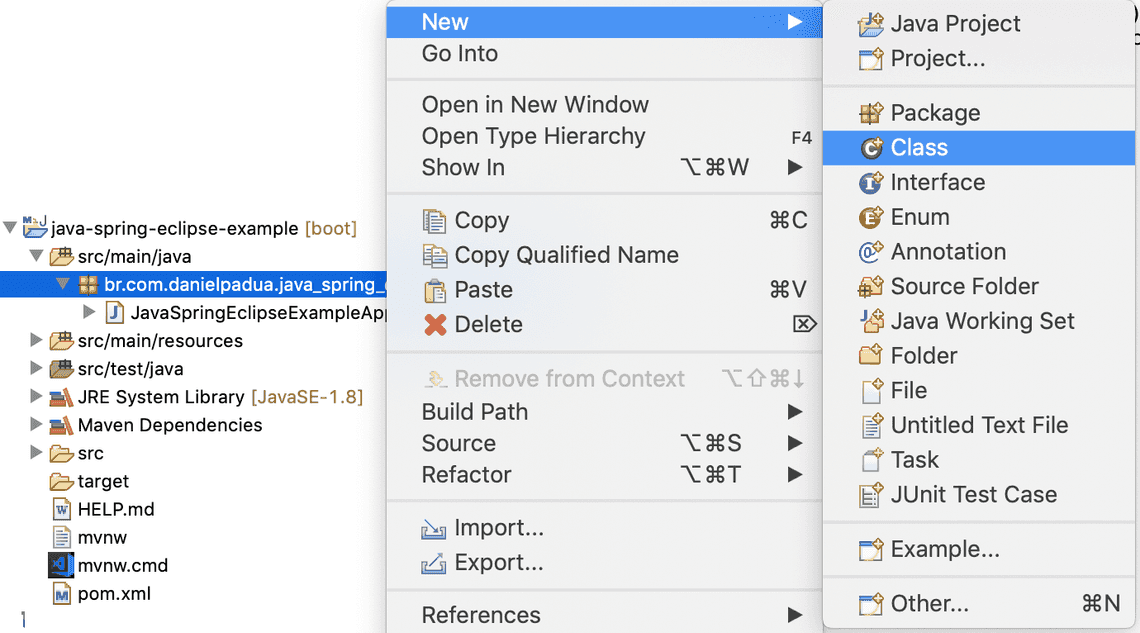The width and height of the screenshot is (1140, 633).
Task: Click the Java Project icon in submenu
Action: 871,25
